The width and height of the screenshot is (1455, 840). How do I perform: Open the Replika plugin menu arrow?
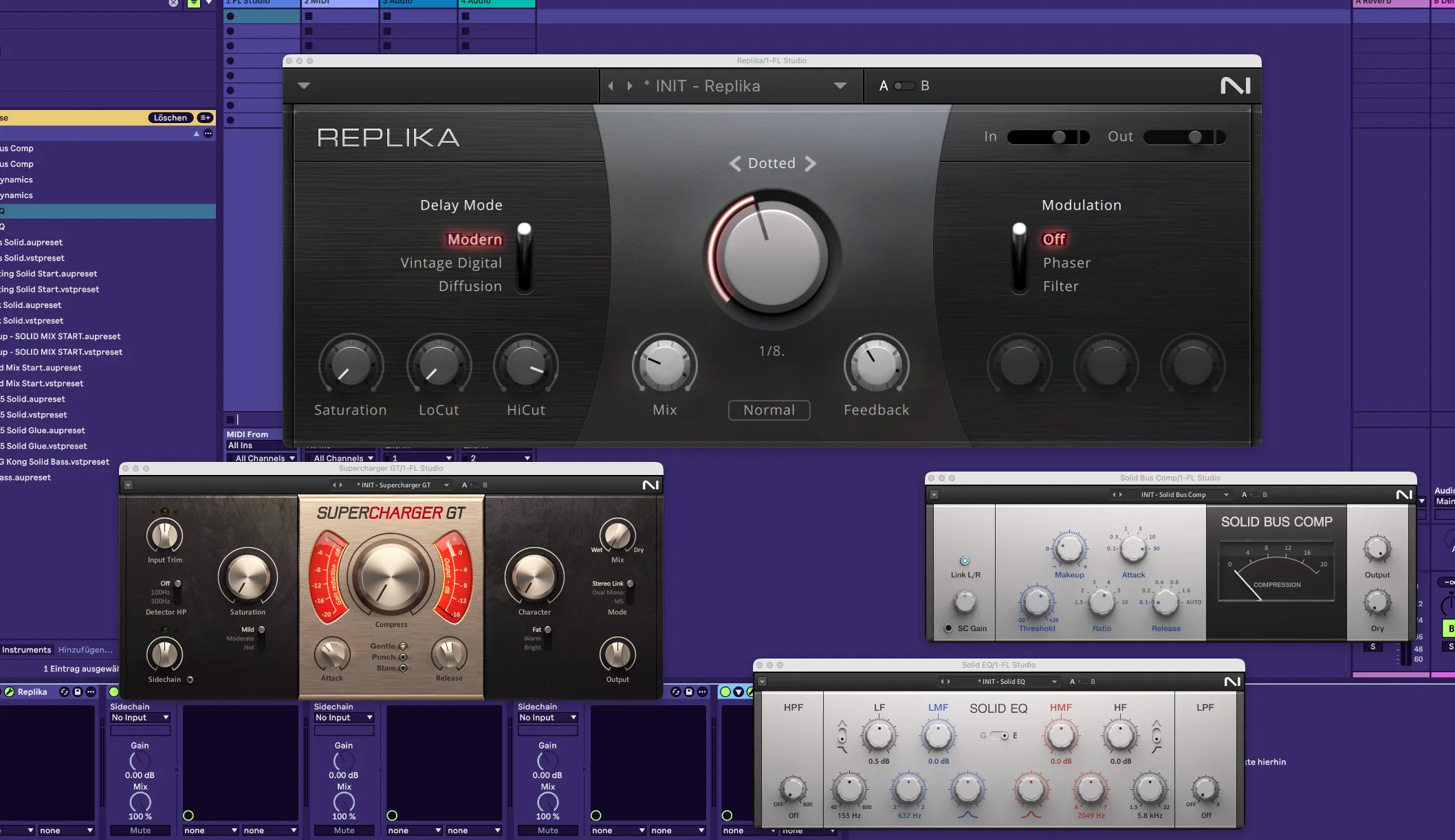[304, 86]
